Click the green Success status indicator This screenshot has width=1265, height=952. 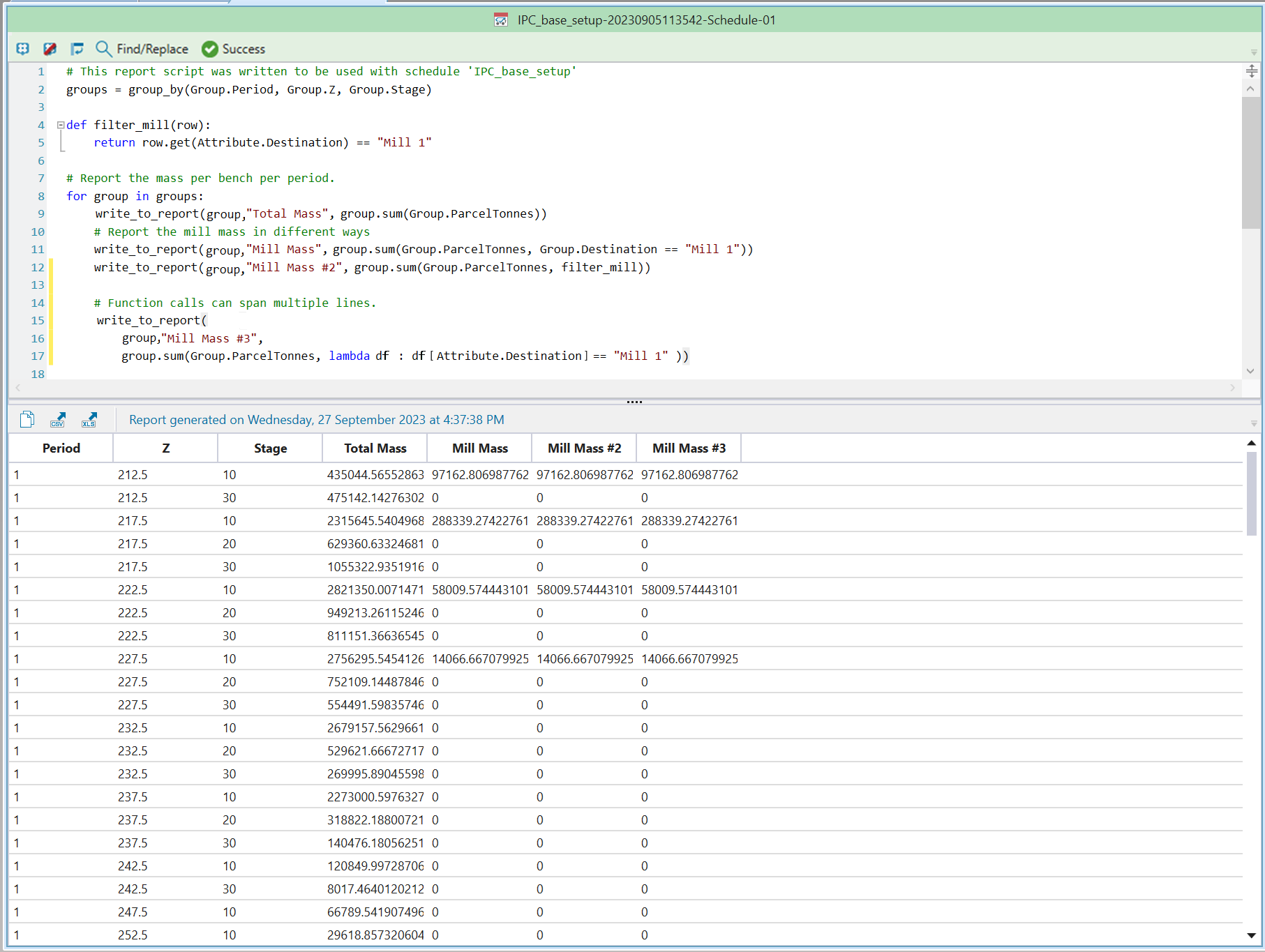[x=234, y=49]
